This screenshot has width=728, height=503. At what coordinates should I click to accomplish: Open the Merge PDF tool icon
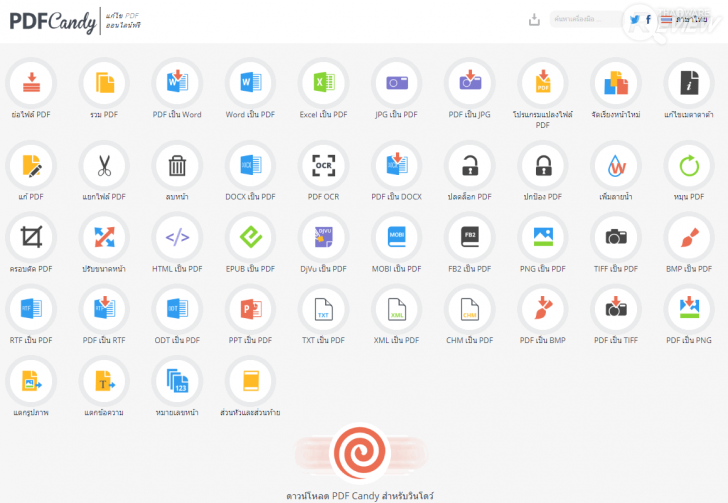click(104, 83)
